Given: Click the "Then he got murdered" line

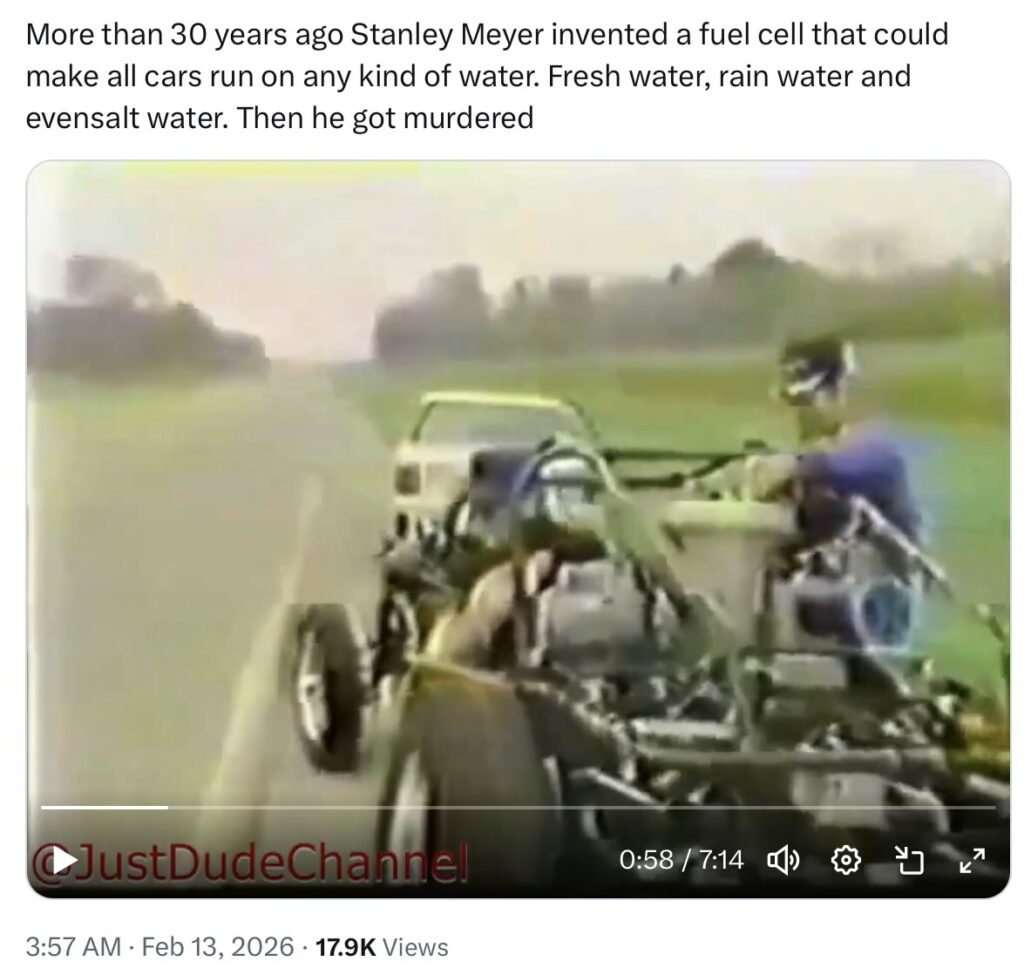Looking at the screenshot, I should click(x=385, y=118).
